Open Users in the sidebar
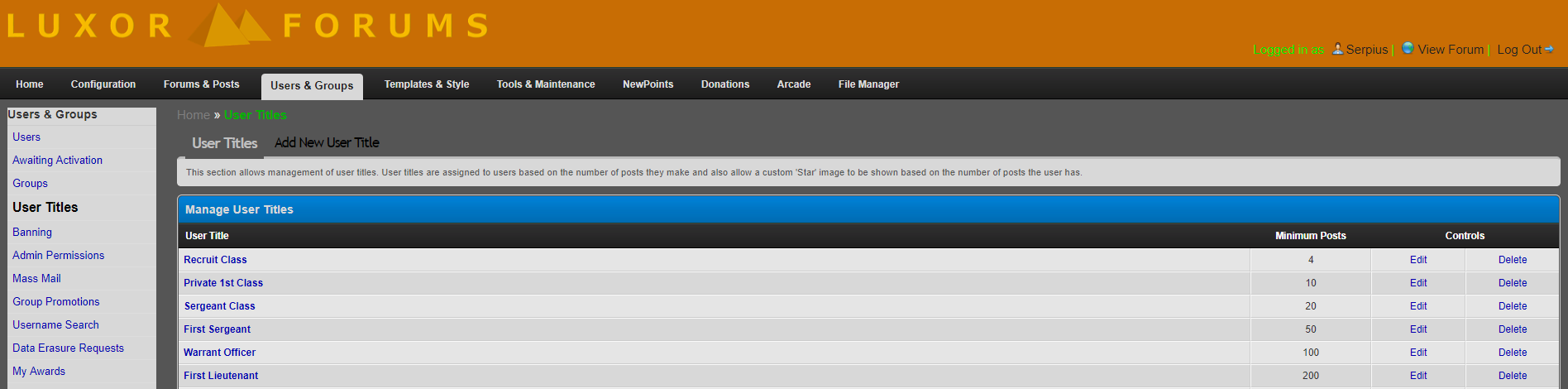The height and width of the screenshot is (389, 1568). point(26,137)
